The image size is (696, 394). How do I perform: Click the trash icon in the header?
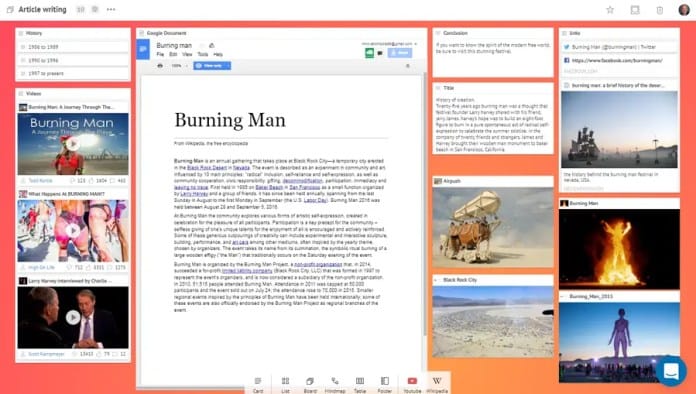click(660, 10)
